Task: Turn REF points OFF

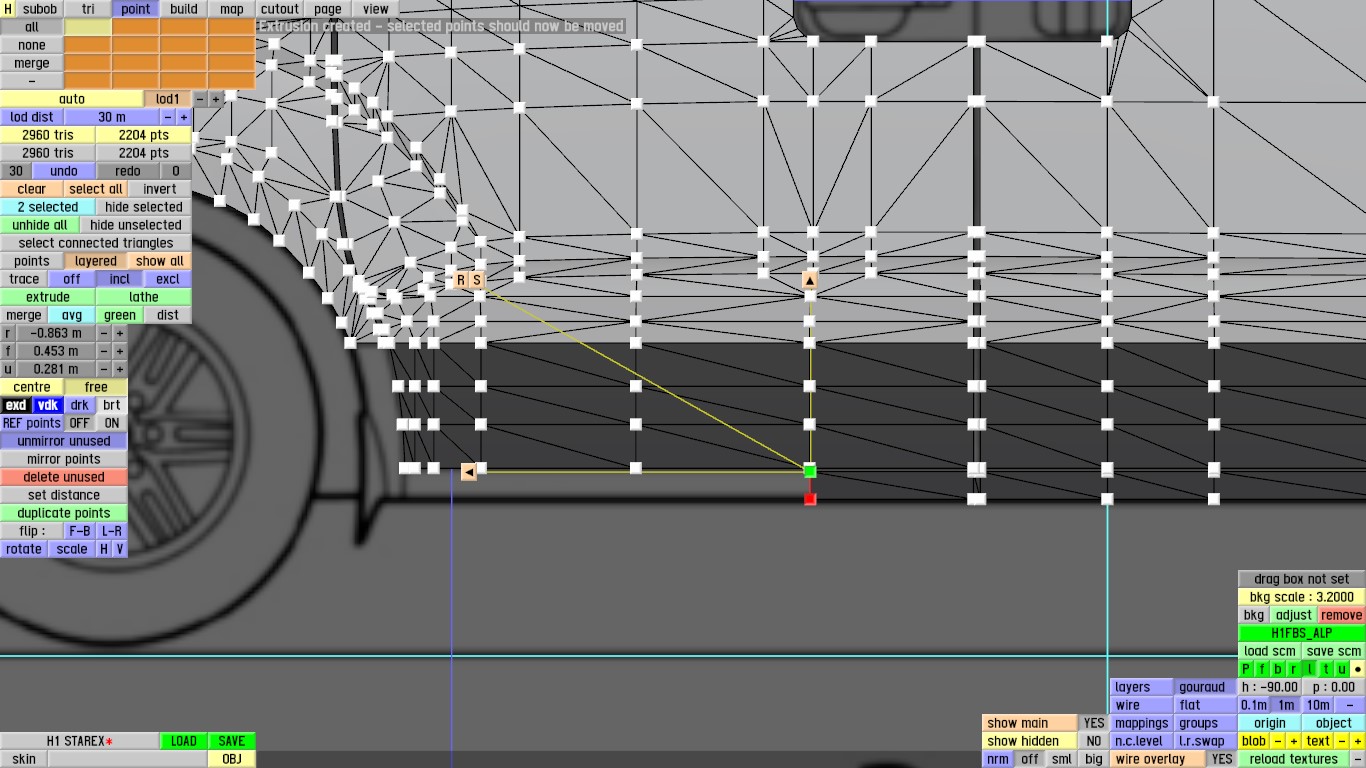Action: 80,423
